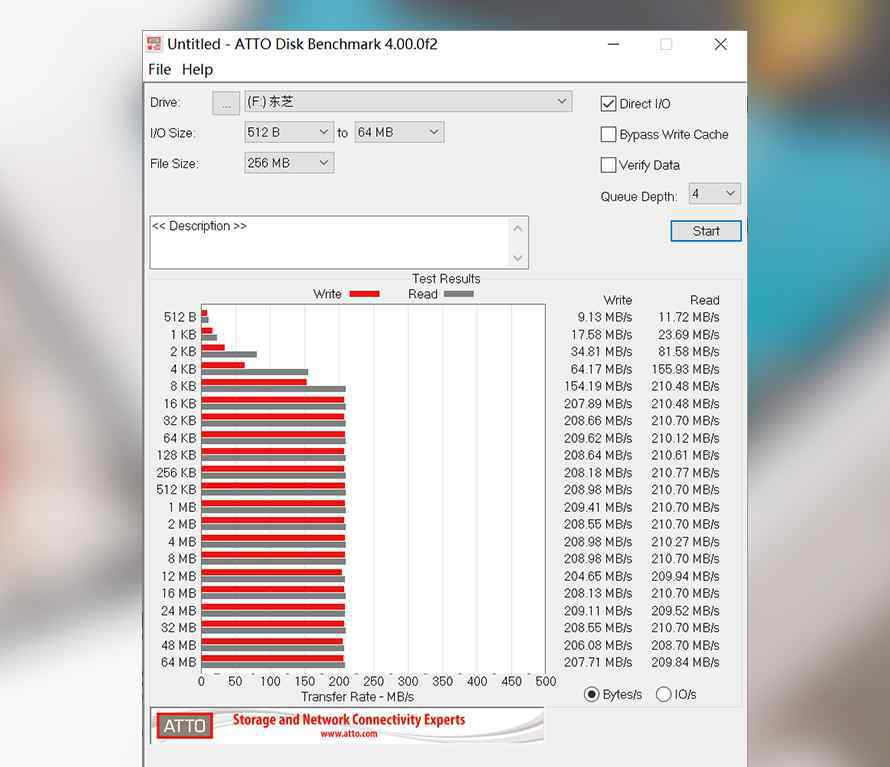This screenshot has height=767, width=890.
Task: Click the 4 KB row label in chart
Action: pyautogui.click(x=183, y=369)
